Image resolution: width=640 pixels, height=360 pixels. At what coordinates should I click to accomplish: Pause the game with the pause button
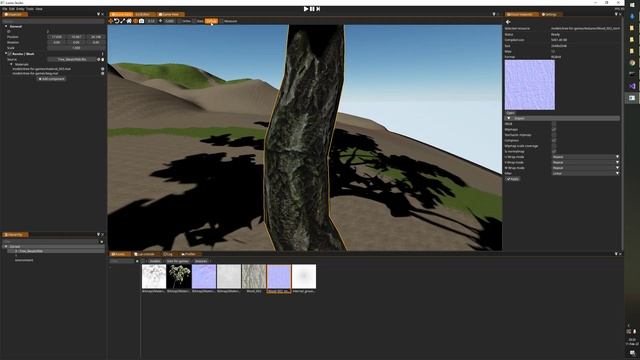tap(312, 9)
